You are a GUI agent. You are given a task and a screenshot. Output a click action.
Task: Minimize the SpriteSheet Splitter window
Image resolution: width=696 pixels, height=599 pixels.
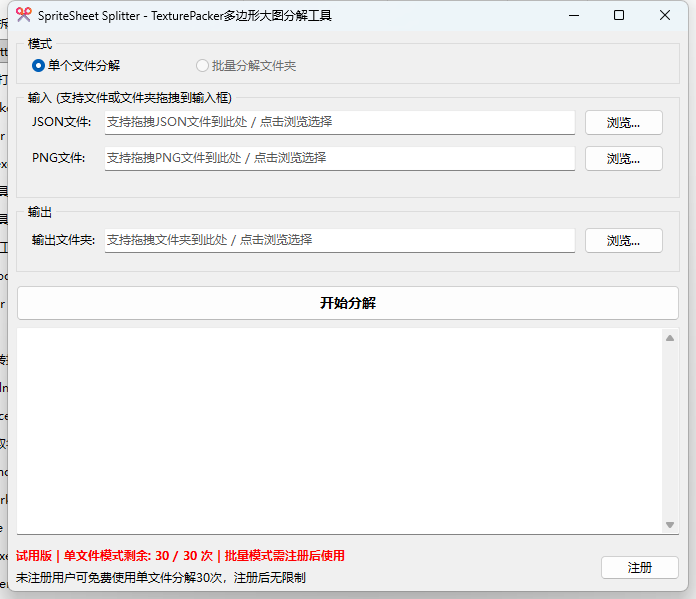(x=574, y=16)
